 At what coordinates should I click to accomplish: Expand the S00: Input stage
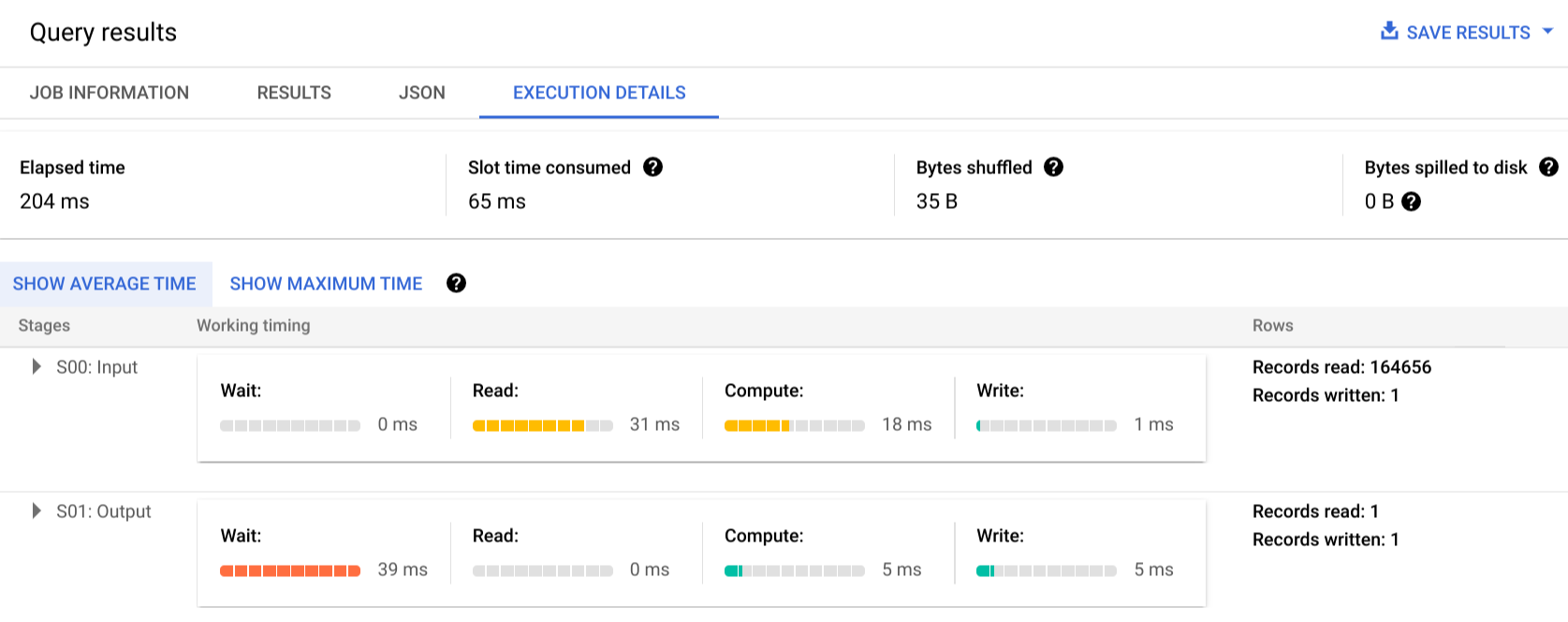coord(37,366)
